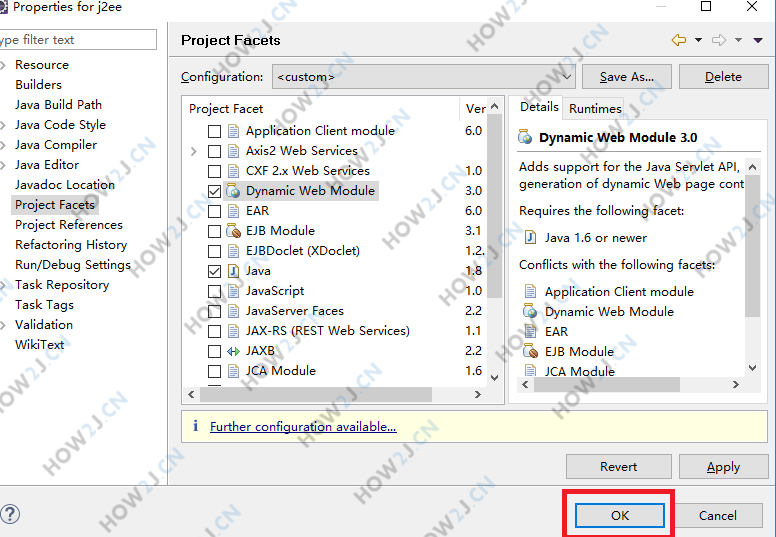Image resolution: width=776 pixels, height=537 pixels.
Task: Click the EJB Module icon in conflicts list
Action: tap(530, 351)
